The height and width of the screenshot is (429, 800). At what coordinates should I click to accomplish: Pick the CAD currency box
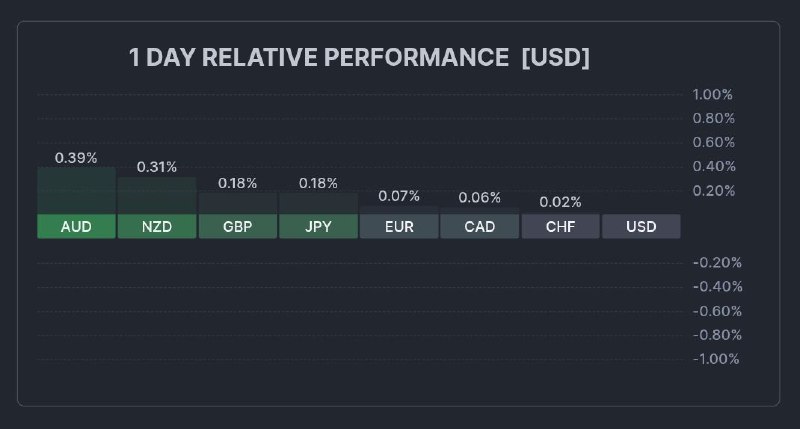[x=480, y=227]
